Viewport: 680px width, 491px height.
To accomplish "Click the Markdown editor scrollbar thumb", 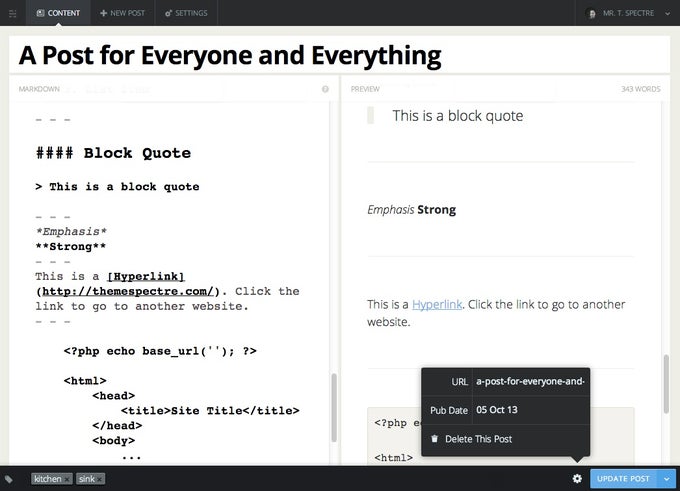I will [334, 408].
